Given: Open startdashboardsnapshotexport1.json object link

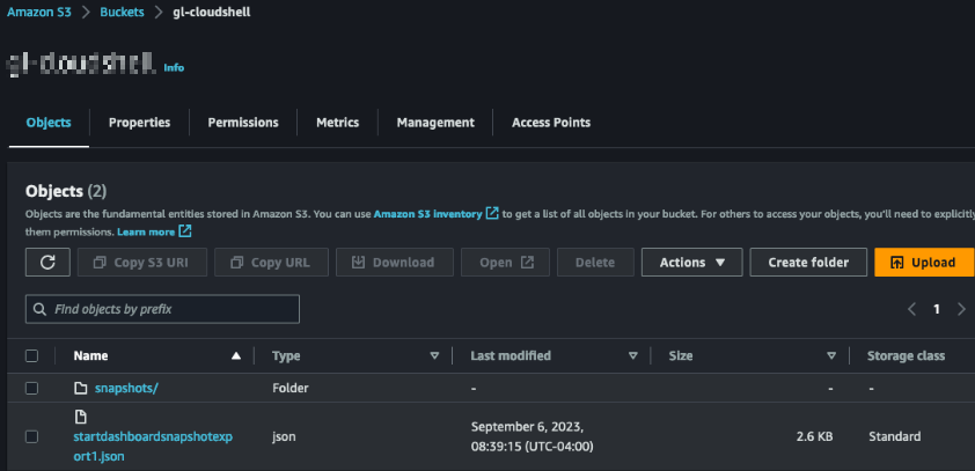Looking at the screenshot, I should point(153,446).
